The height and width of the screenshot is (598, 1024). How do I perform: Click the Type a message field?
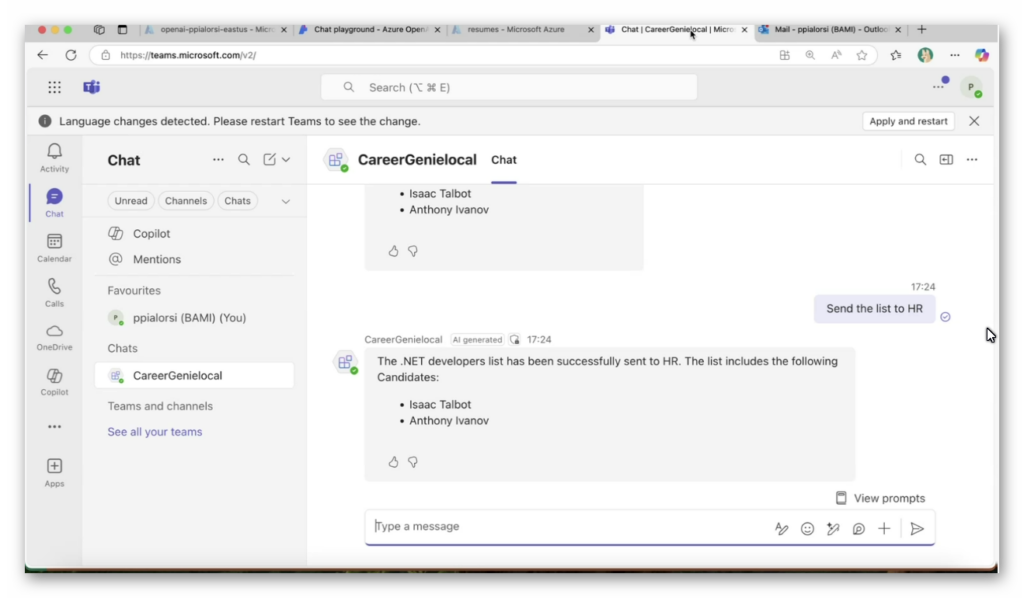[568, 527]
